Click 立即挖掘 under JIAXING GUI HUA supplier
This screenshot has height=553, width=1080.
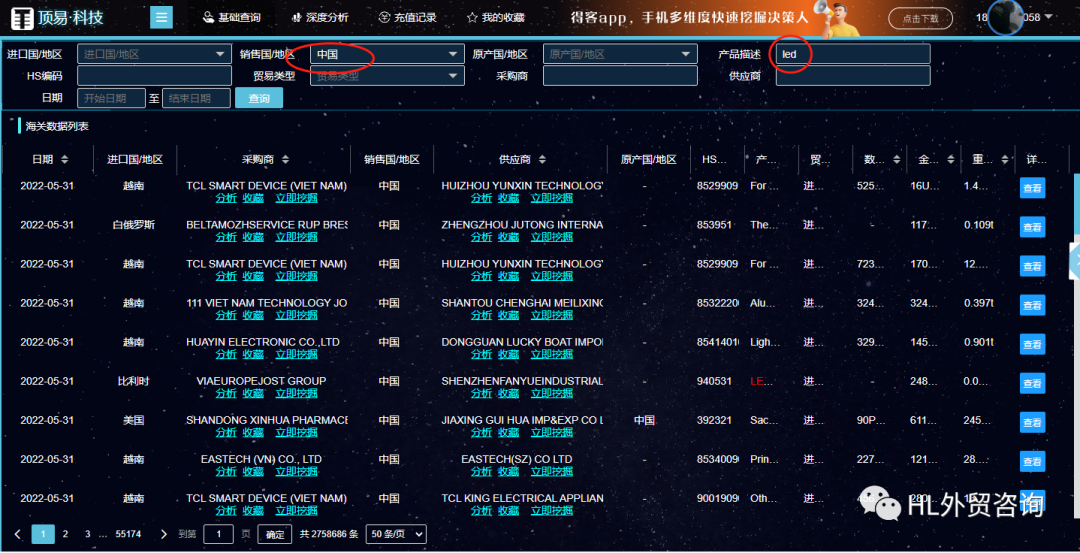(552, 432)
